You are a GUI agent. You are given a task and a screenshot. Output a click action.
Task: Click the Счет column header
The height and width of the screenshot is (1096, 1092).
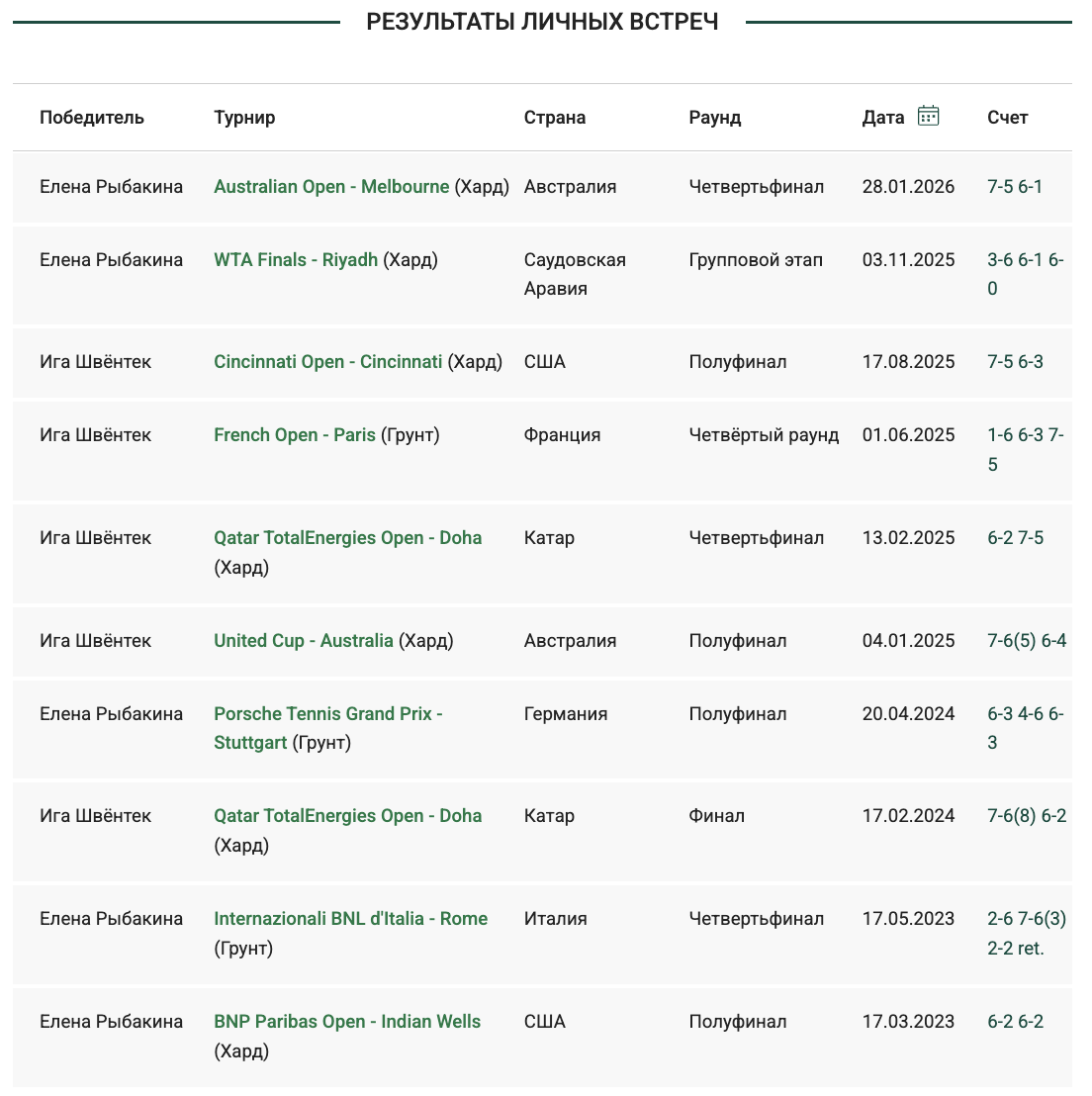pos(1007,118)
